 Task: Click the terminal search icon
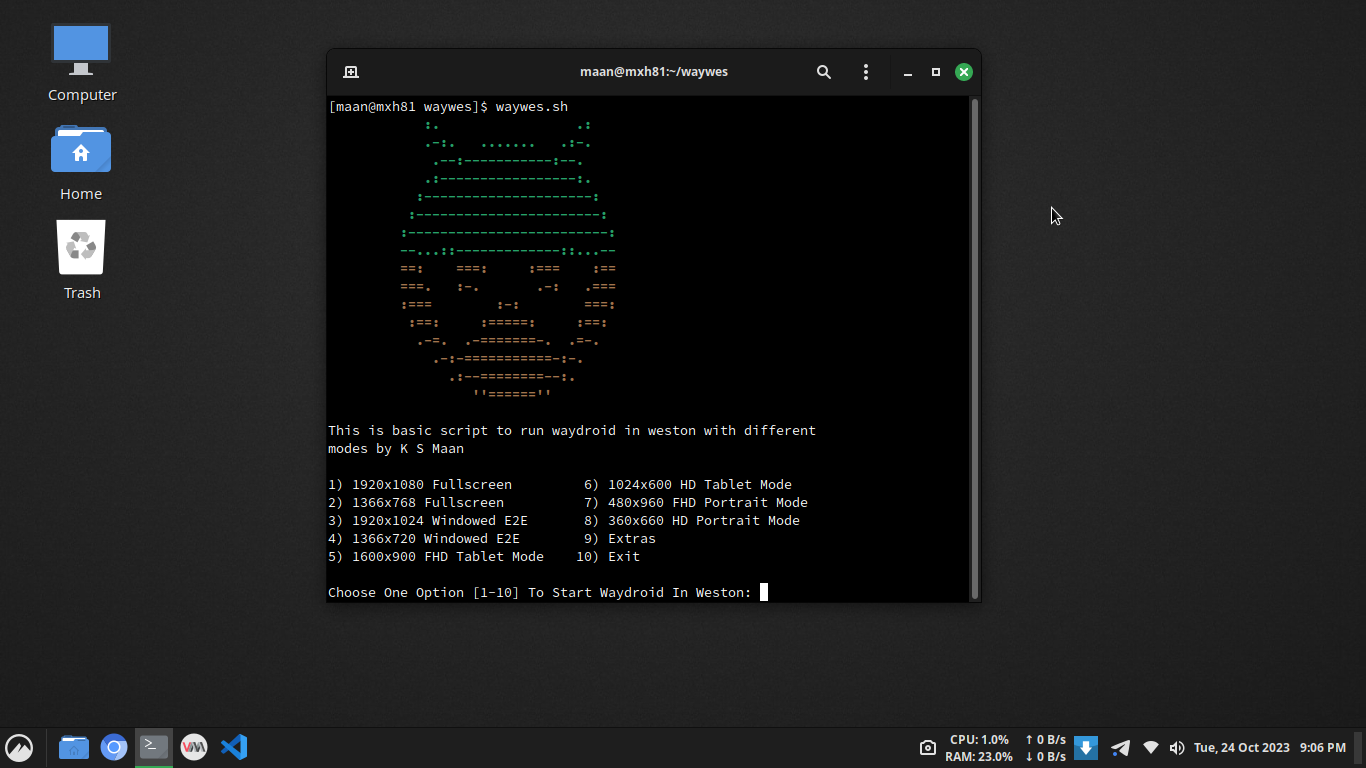824,72
